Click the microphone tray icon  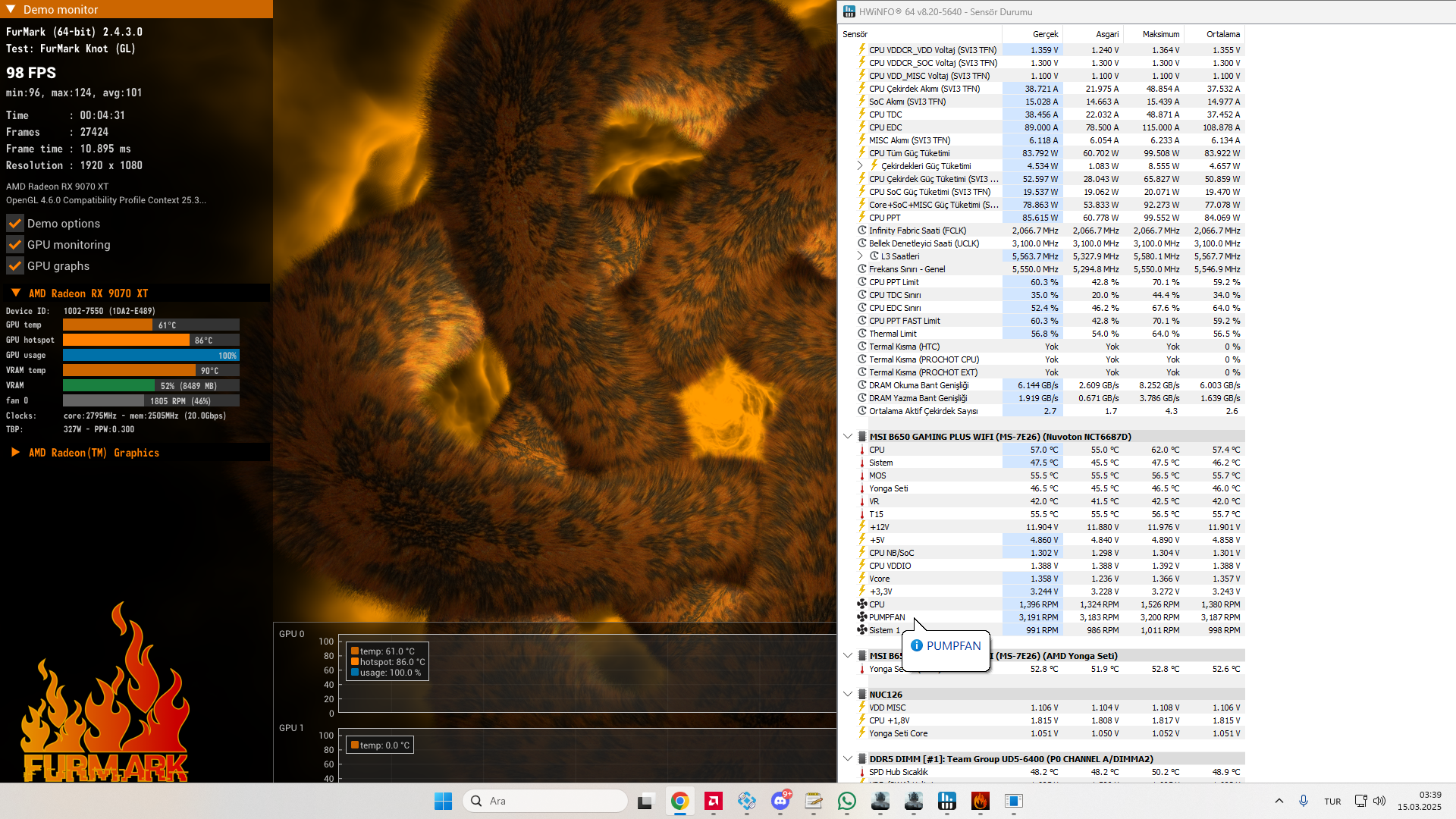click(1303, 801)
